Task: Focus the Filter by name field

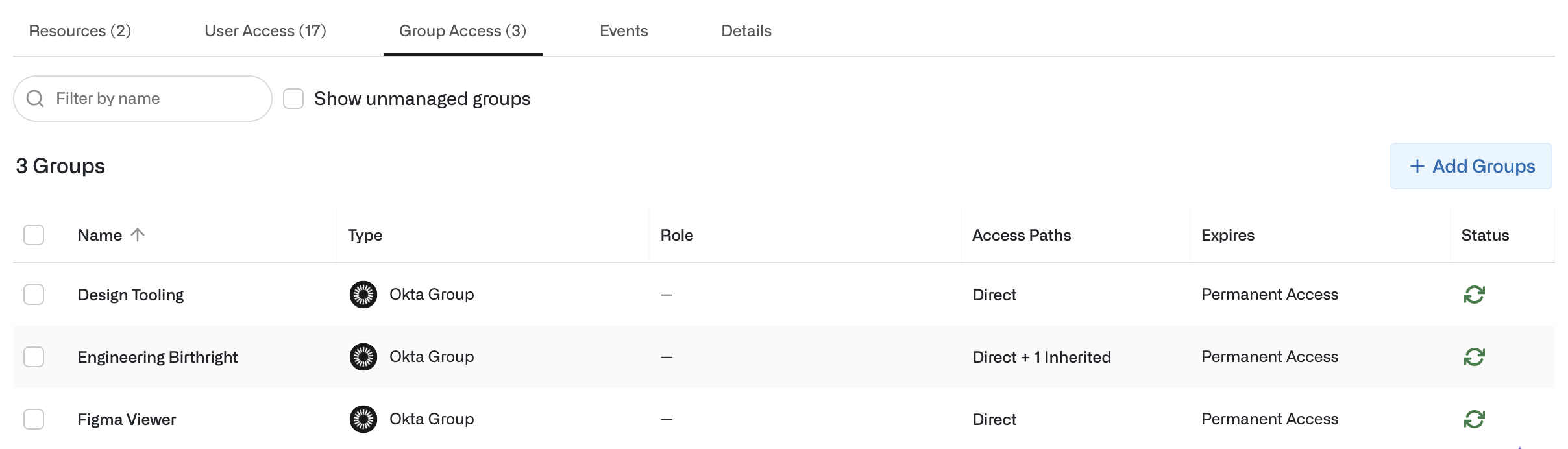Action: click(156, 99)
